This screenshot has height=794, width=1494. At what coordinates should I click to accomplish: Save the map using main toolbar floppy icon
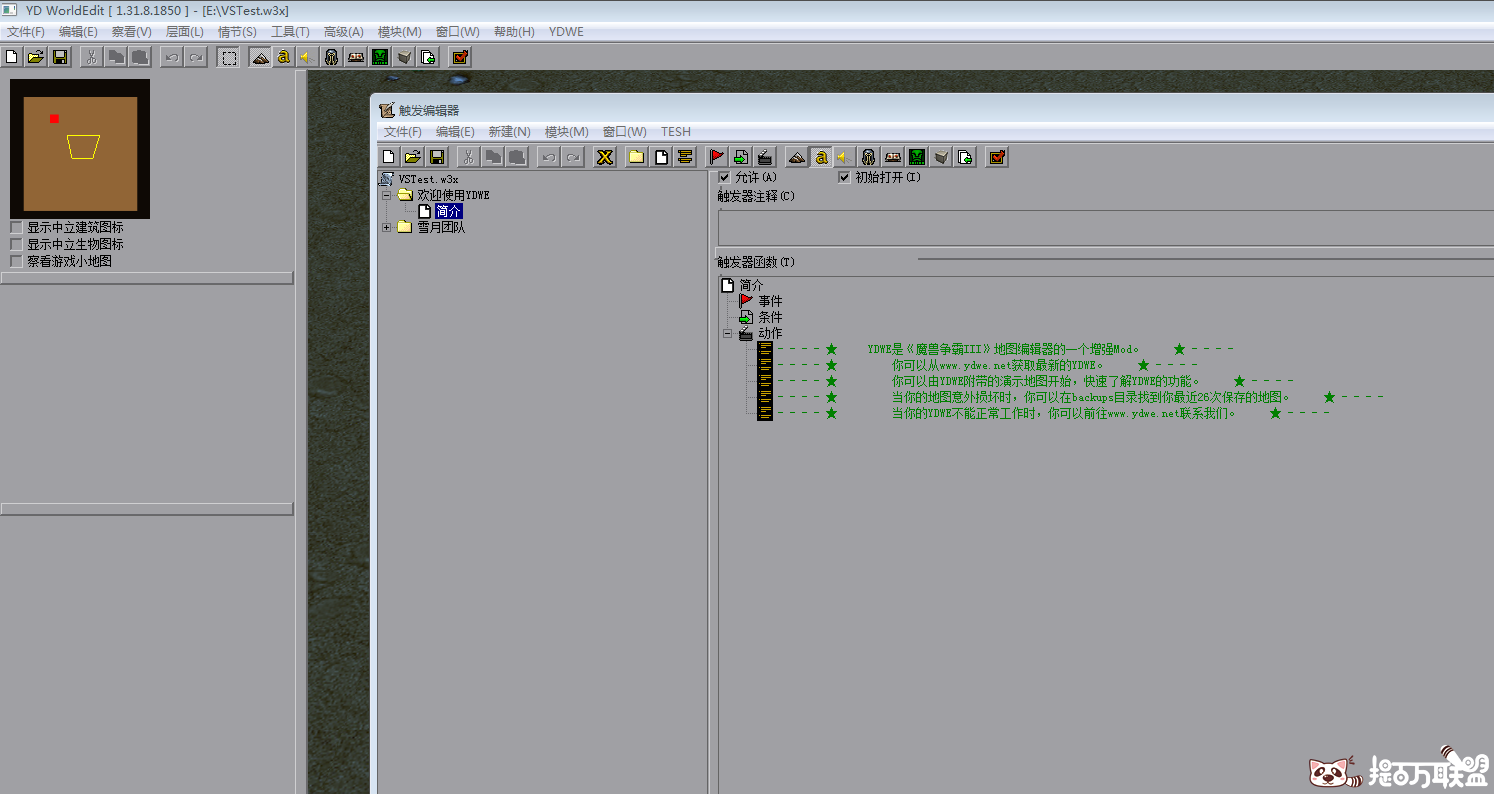pos(60,57)
